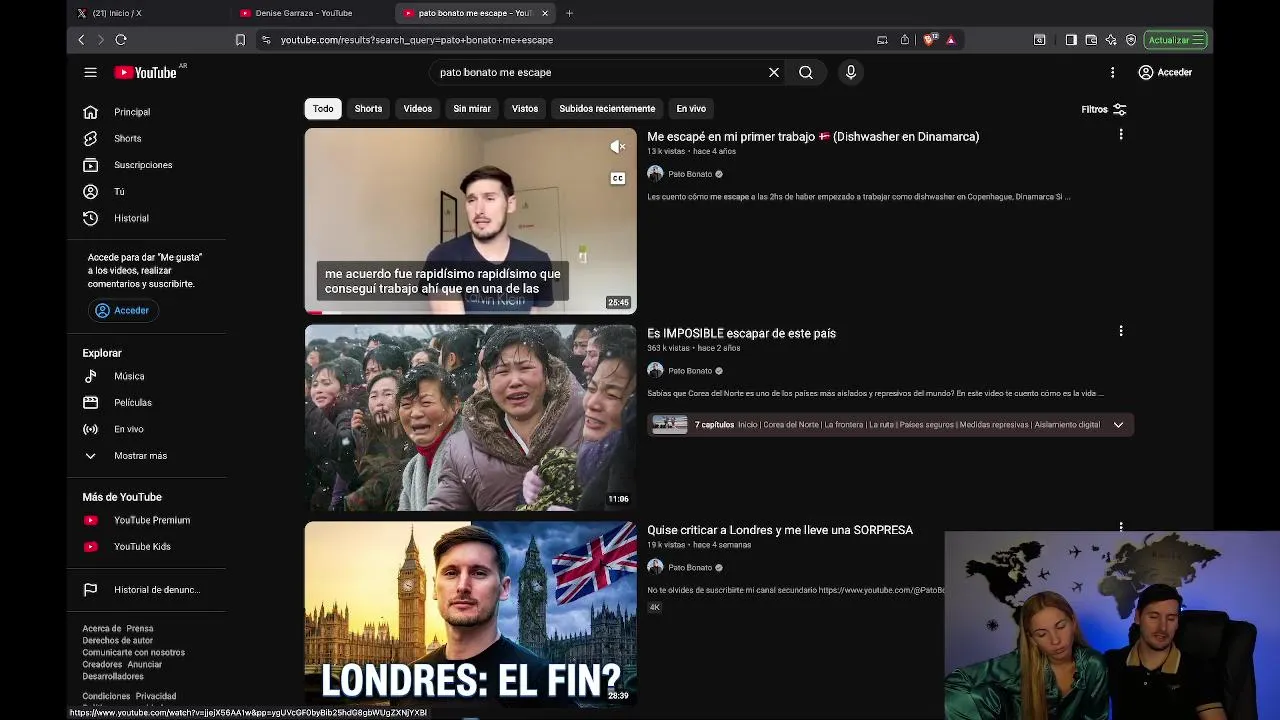1280x720 pixels.
Task: Go back with browser back arrow
Action: coord(81,40)
